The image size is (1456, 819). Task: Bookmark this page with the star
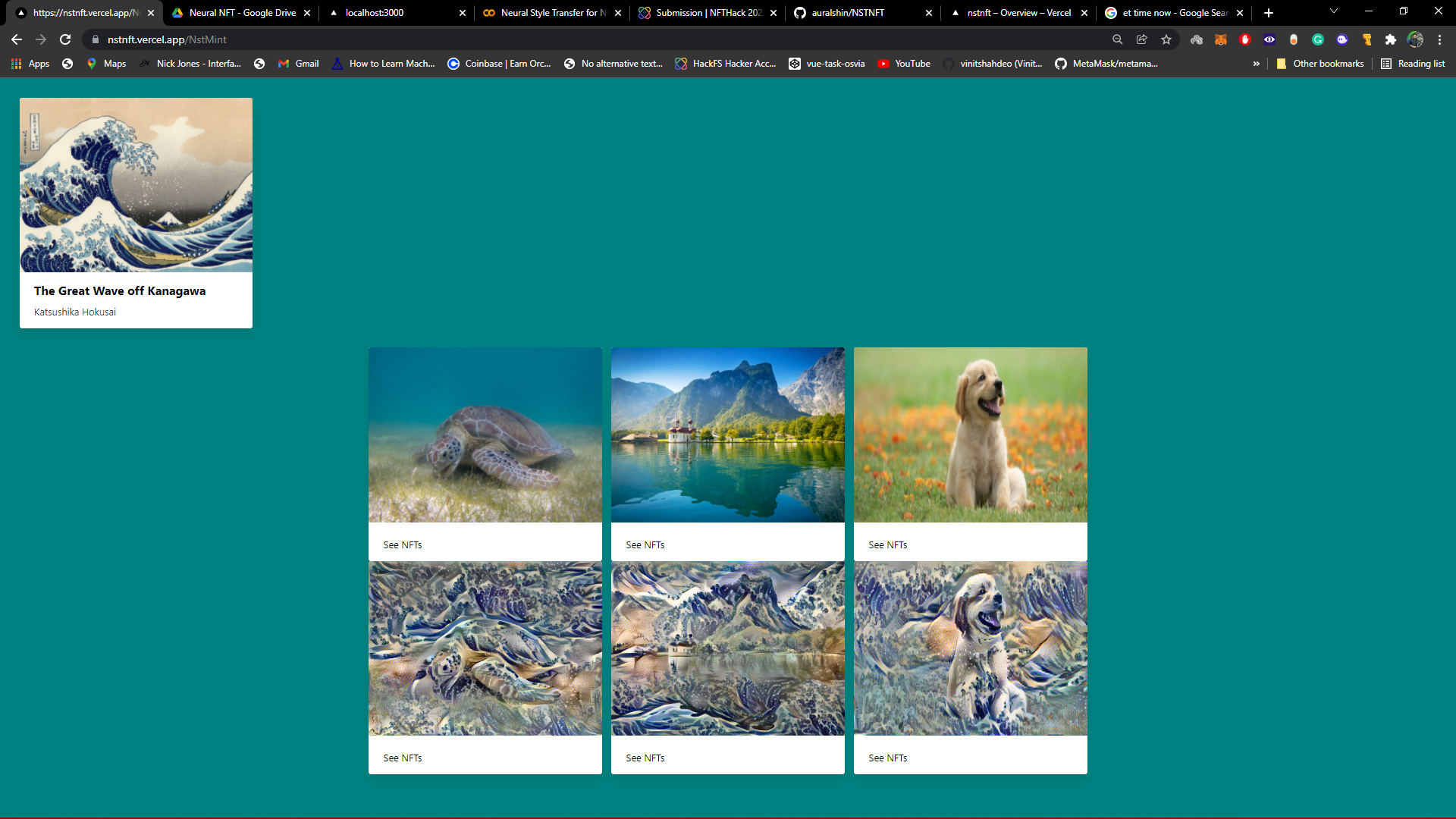tap(1166, 39)
